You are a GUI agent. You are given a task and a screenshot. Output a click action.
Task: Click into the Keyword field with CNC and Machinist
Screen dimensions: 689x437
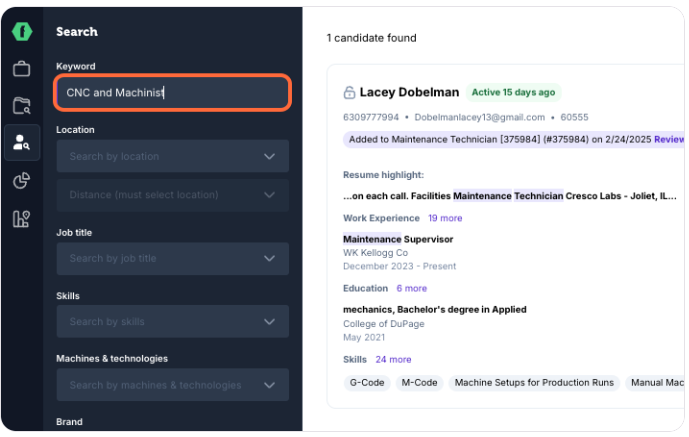(173, 93)
